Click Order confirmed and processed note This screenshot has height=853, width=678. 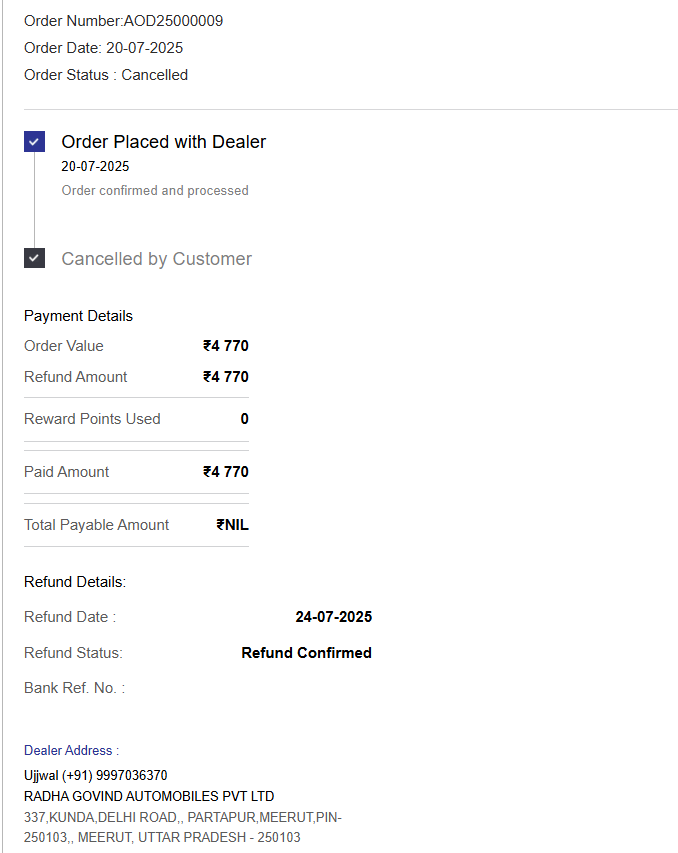(x=155, y=190)
